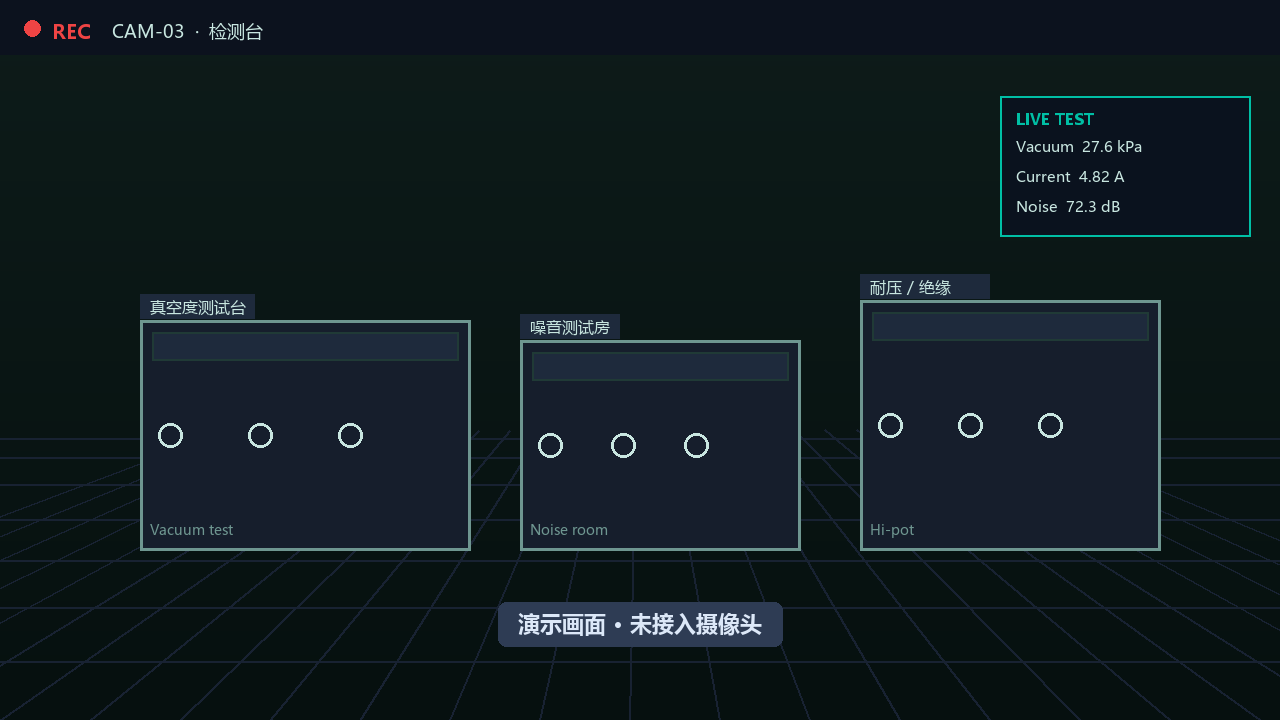Viewport: 1280px width, 720px height.
Task: Click the leftmost round knob on Vacuum test station
Action: pos(170,435)
